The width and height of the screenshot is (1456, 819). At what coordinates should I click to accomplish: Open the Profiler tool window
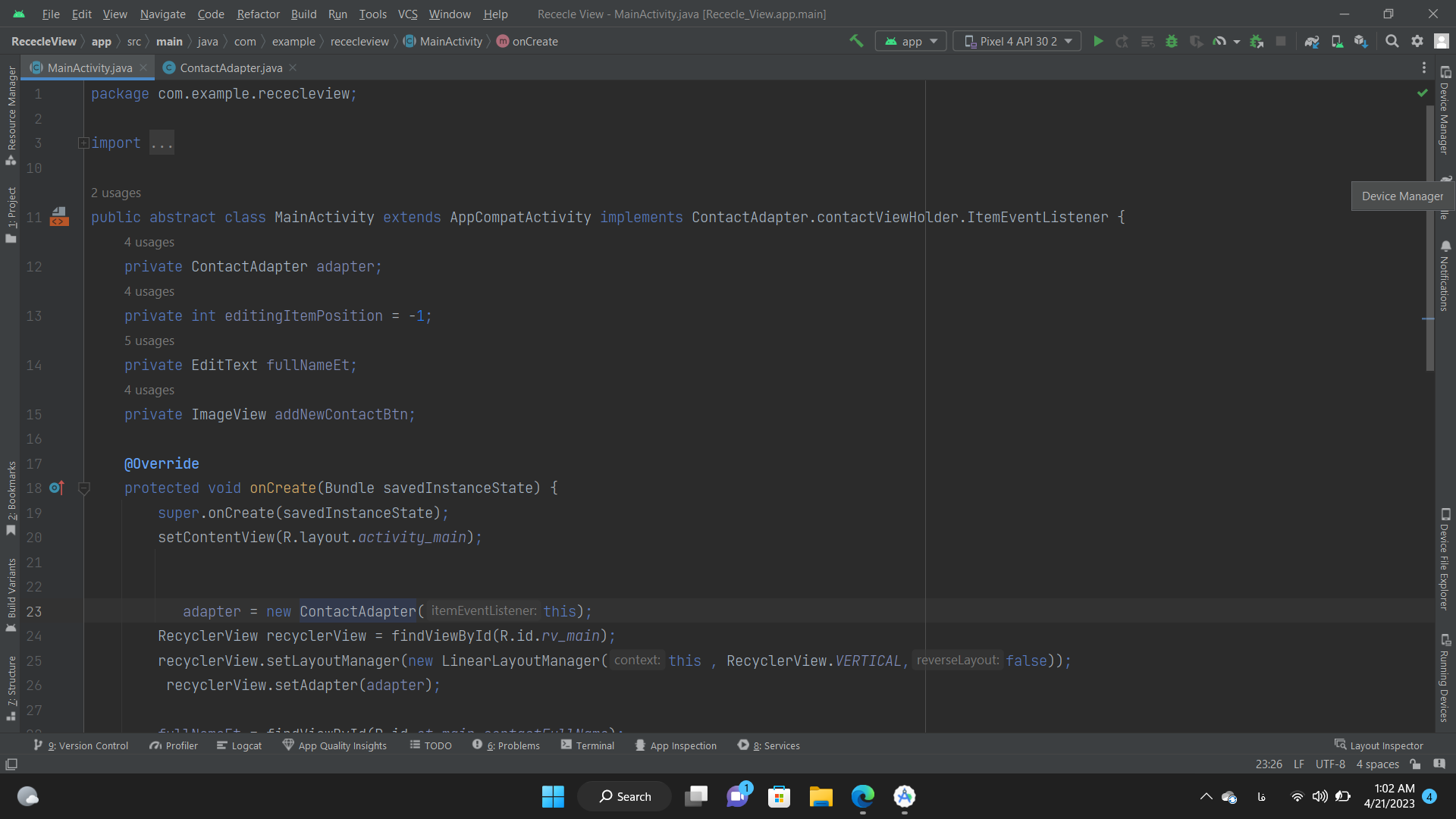tap(174, 745)
